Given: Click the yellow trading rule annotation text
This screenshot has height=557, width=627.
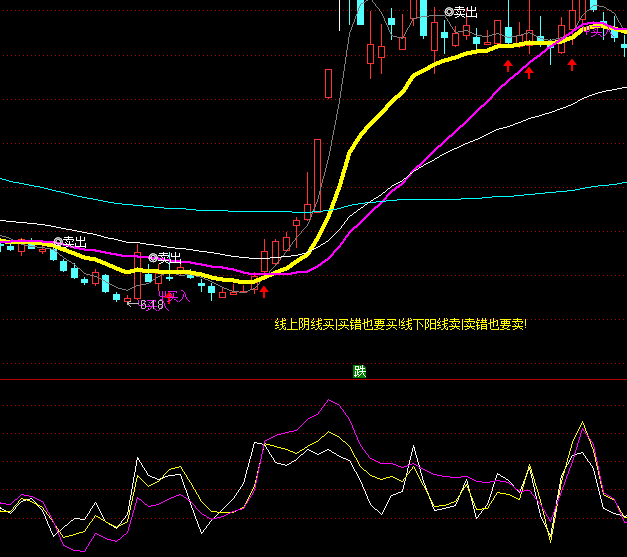Looking at the screenshot, I should [400, 324].
